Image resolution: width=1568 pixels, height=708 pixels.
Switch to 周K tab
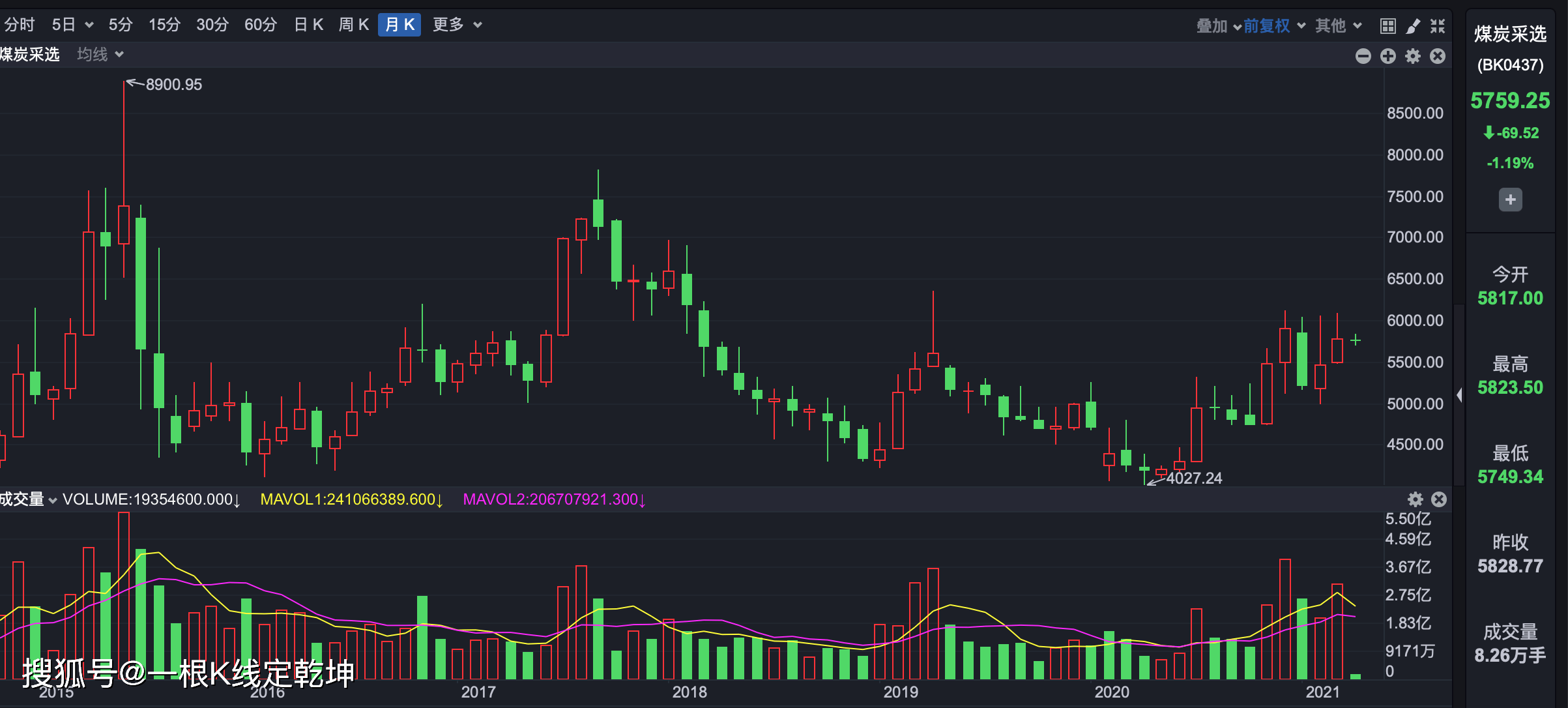(x=353, y=25)
